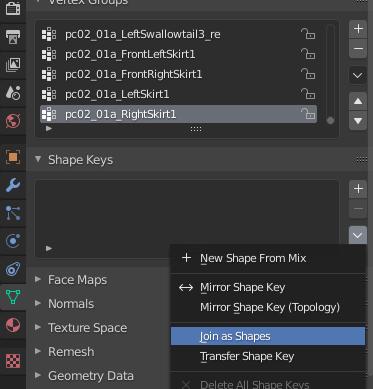Open the Particles properties tab

pos(13,213)
